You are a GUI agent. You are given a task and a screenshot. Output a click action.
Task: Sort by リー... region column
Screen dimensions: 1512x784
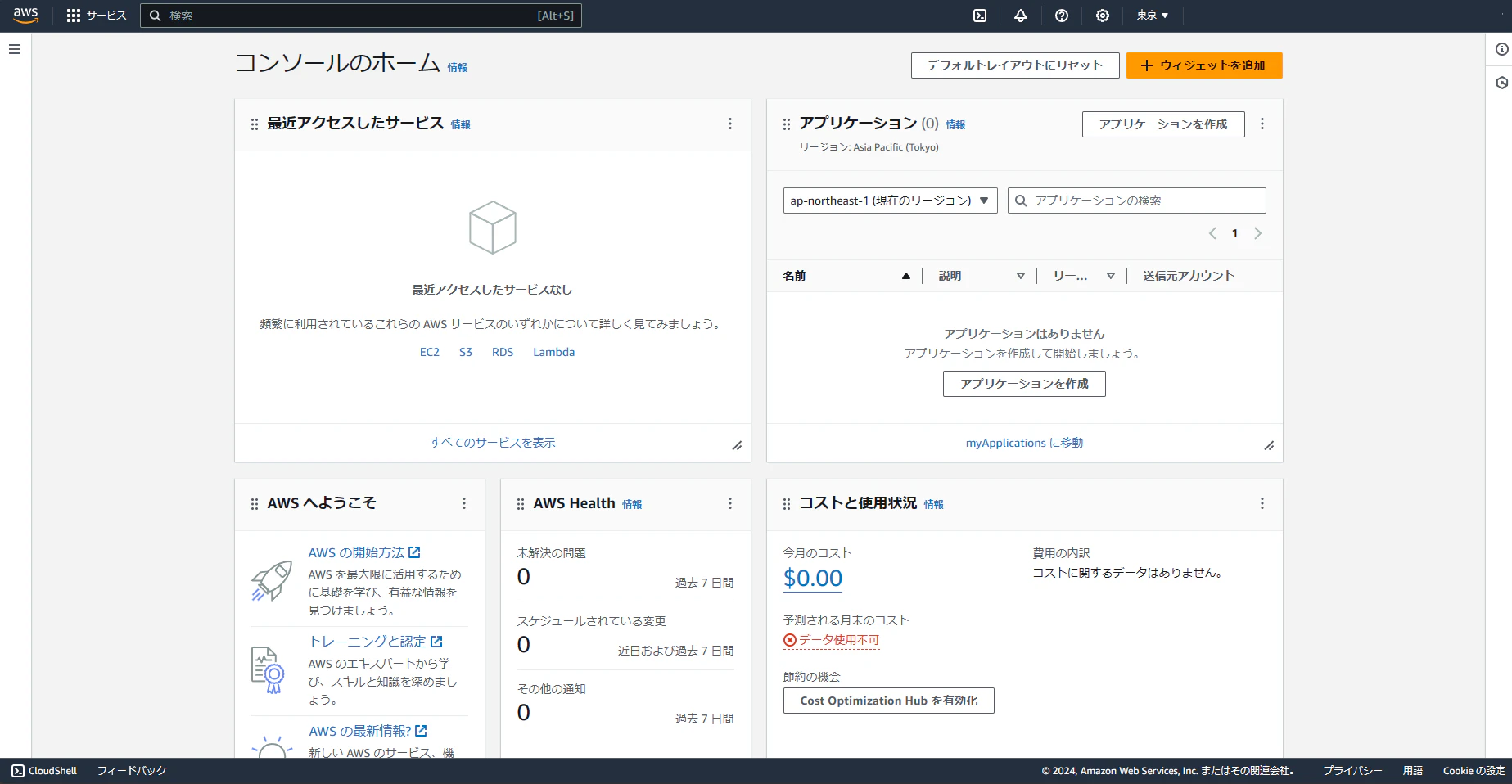[1084, 276]
